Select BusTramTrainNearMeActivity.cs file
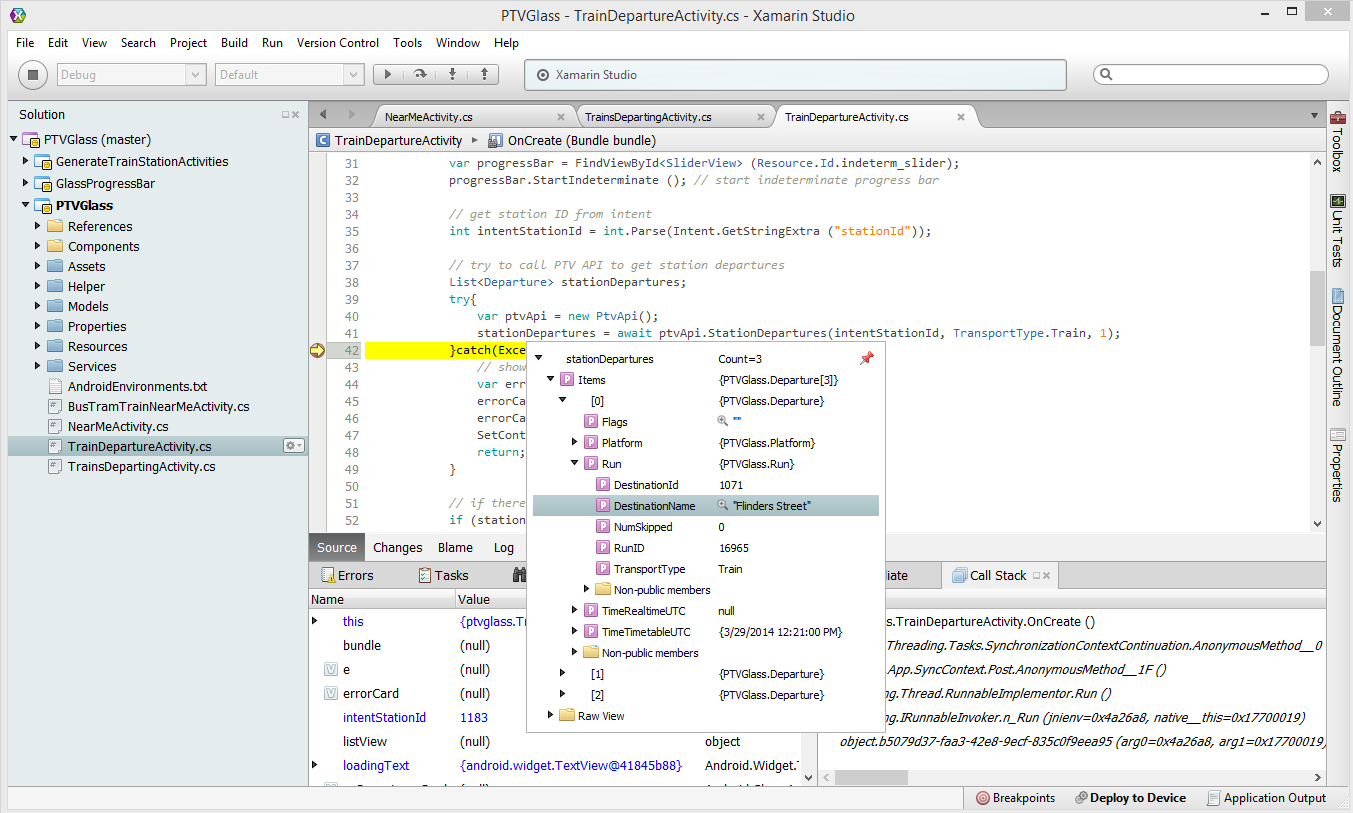1353x813 pixels. click(x=158, y=406)
